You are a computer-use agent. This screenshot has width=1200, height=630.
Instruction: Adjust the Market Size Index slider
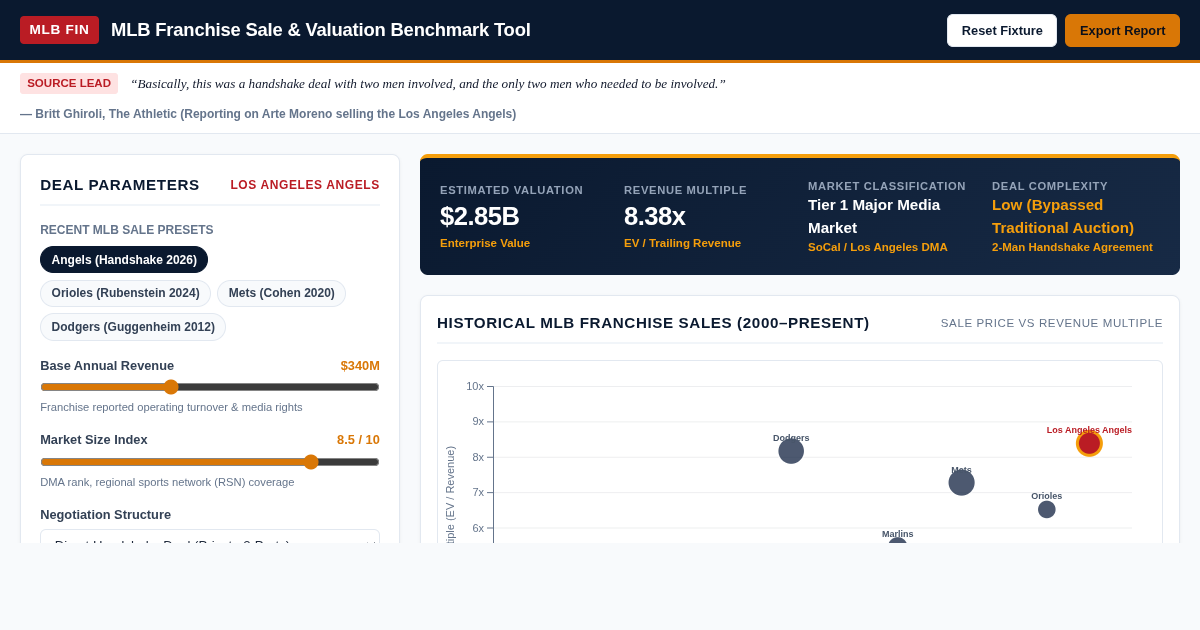[x=210, y=462]
